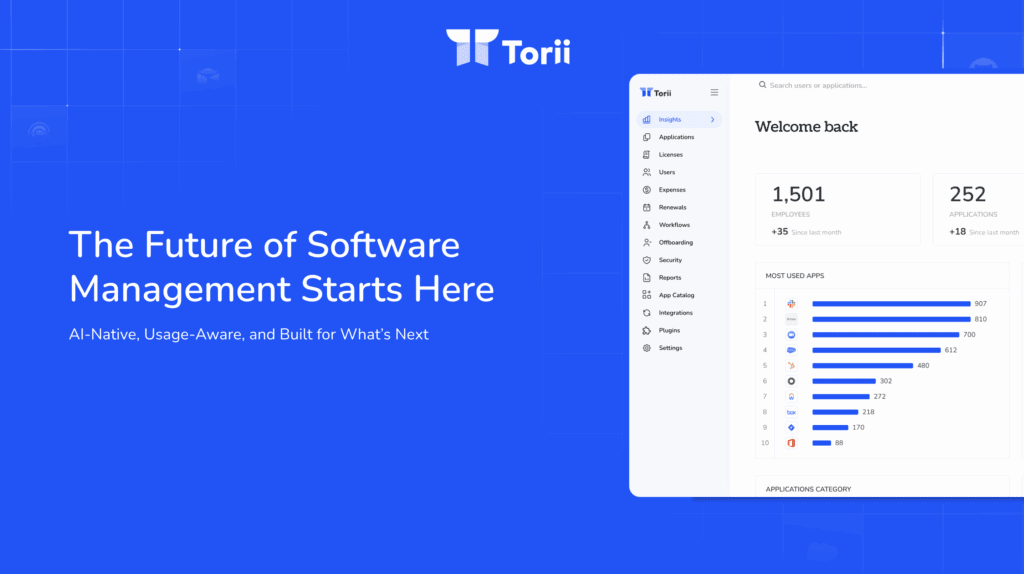Click the Applications sidebar icon
The height and width of the screenshot is (574, 1024).
pyautogui.click(x=647, y=137)
